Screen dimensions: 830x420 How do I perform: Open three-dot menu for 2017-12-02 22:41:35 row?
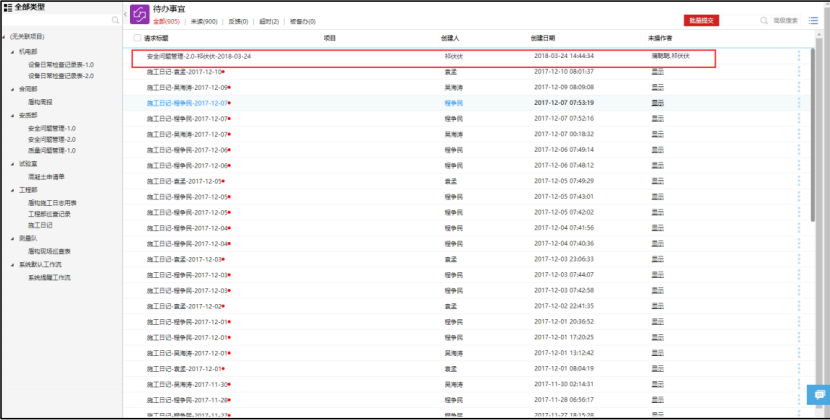pyautogui.click(x=799, y=306)
